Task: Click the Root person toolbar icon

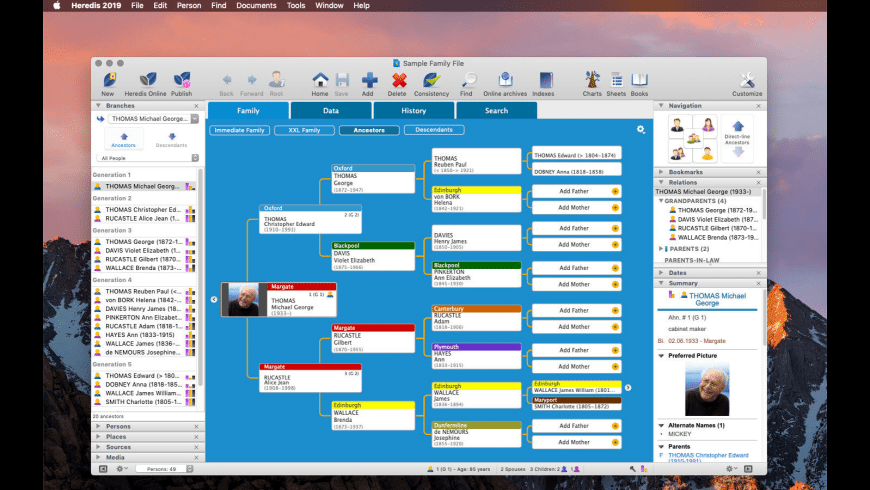Action: coord(276,80)
